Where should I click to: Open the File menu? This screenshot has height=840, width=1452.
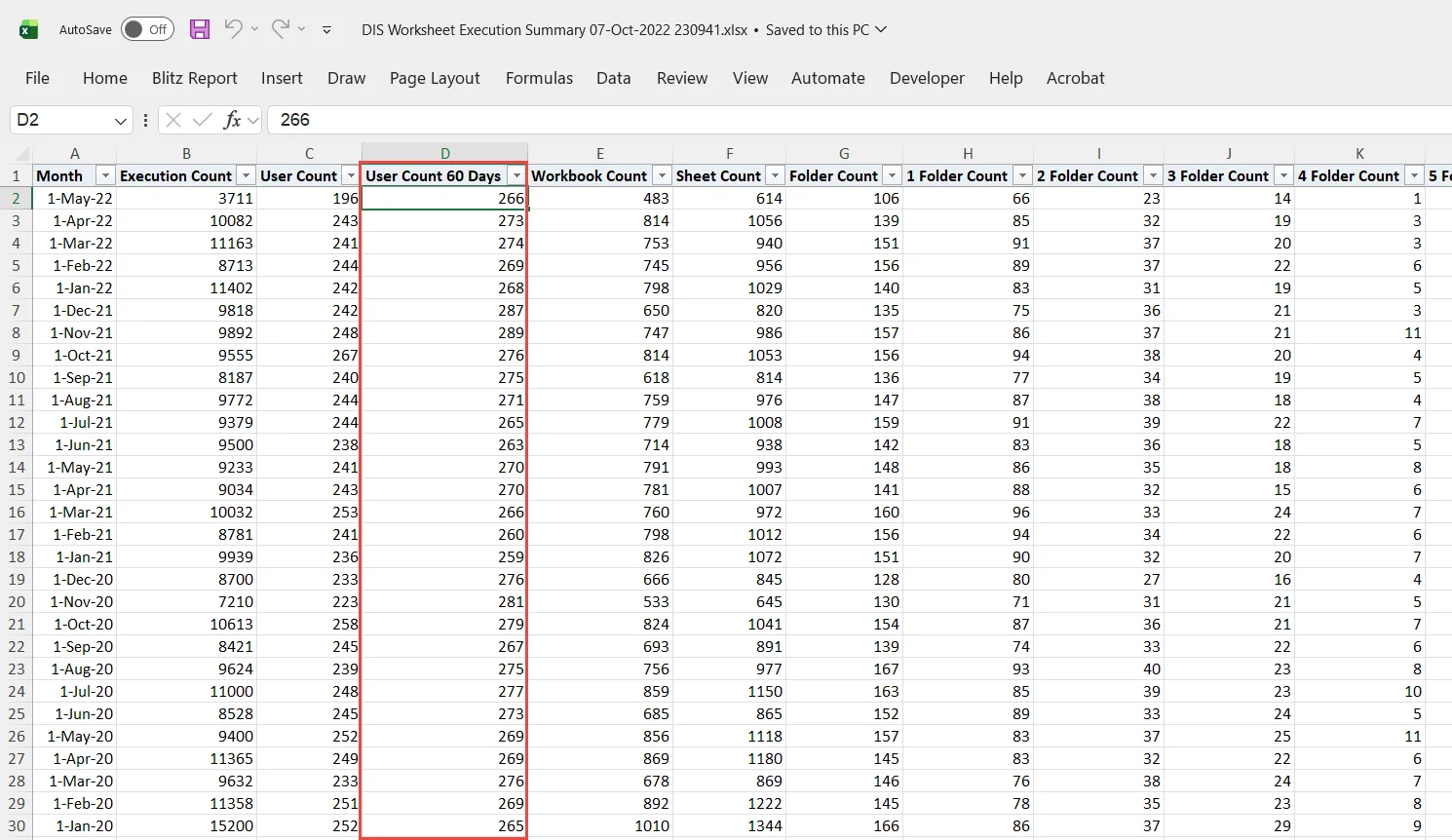click(37, 78)
